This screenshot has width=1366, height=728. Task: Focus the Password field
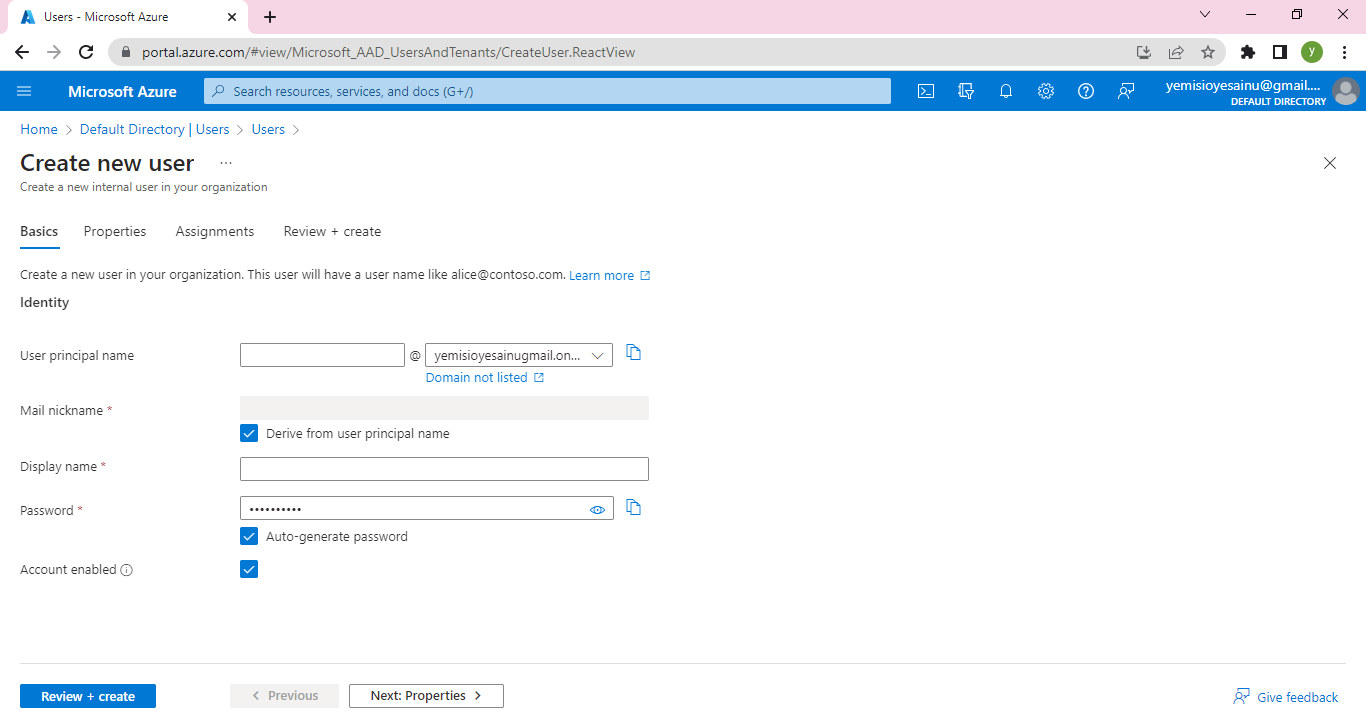427,508
